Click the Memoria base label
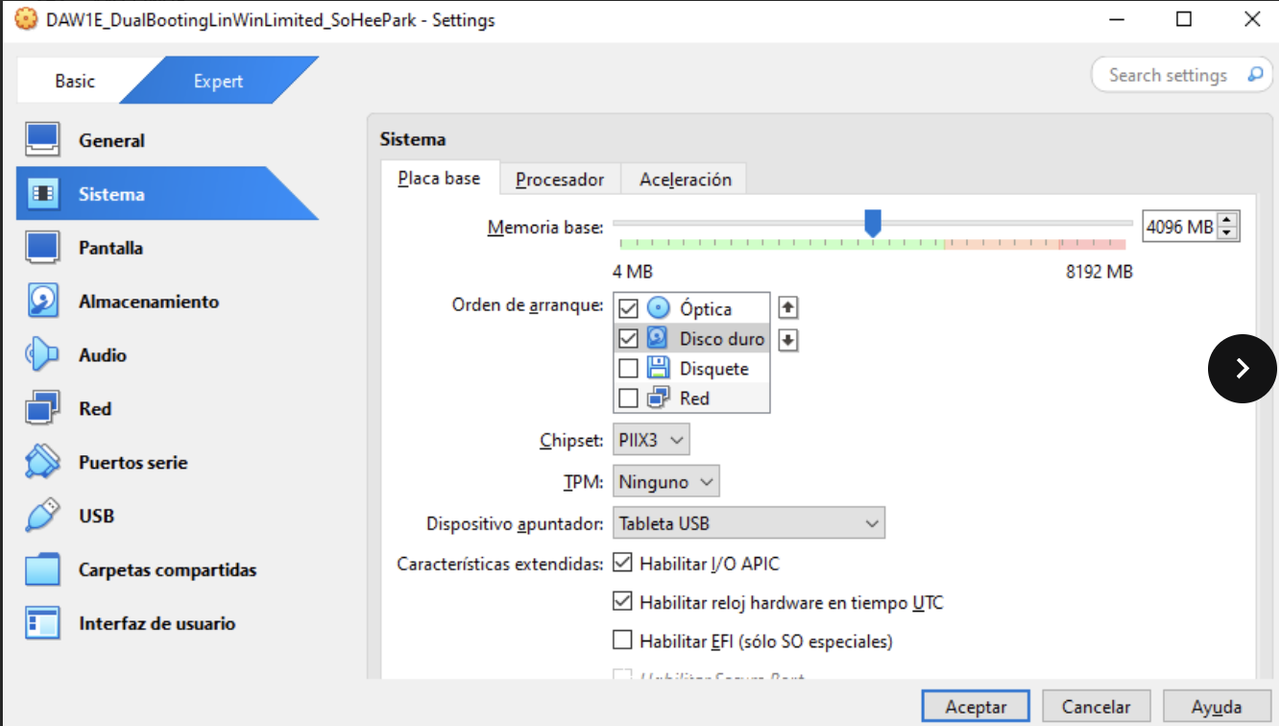This screenshot has width=1279, height=726. 546,228
